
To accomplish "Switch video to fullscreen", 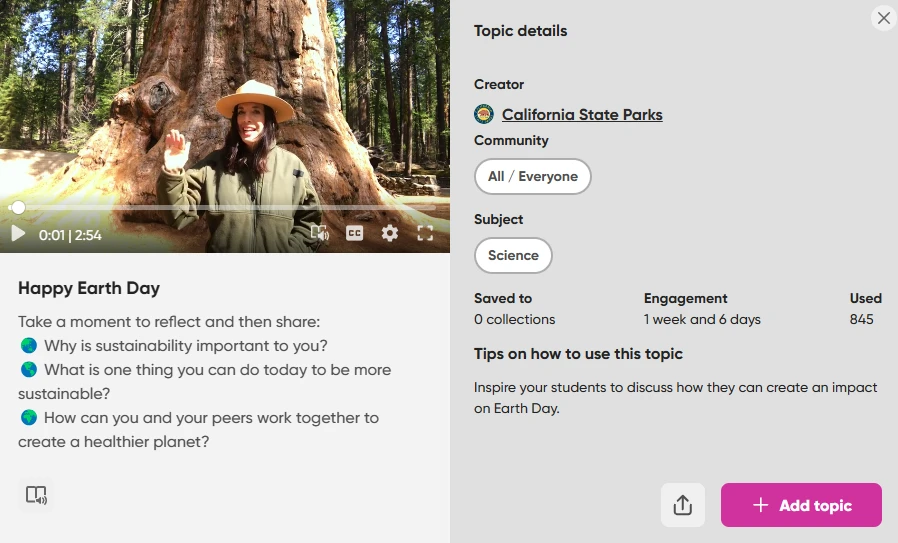I will (x=425, y=233).
